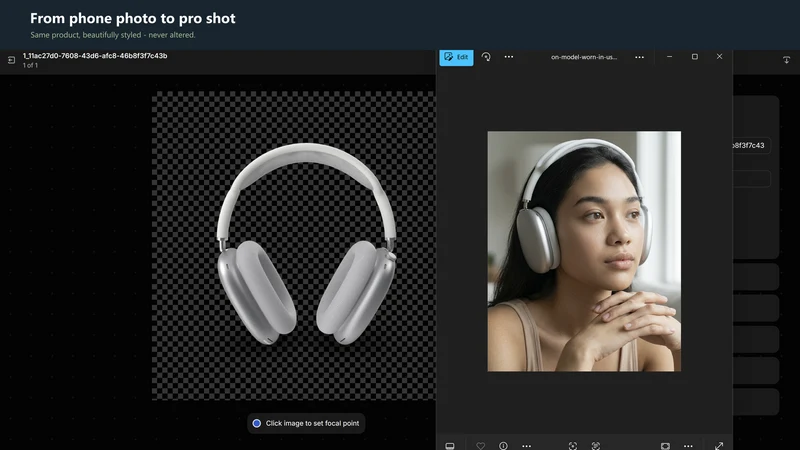Image resolution: width=800 pixels, height=450 pixels.
Task: Click the rotate image icon next to Edit
Action: click(x=486, y=57)
